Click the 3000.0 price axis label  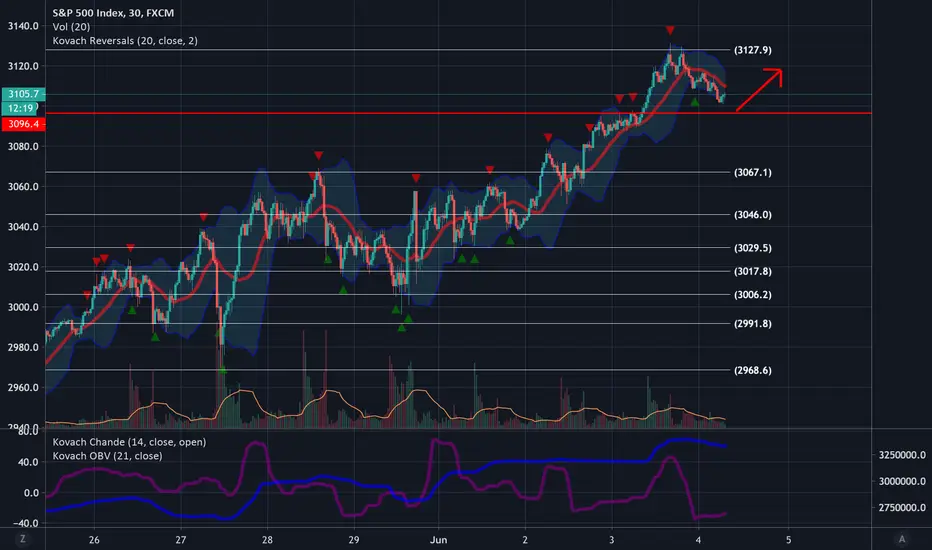[23, 307]
